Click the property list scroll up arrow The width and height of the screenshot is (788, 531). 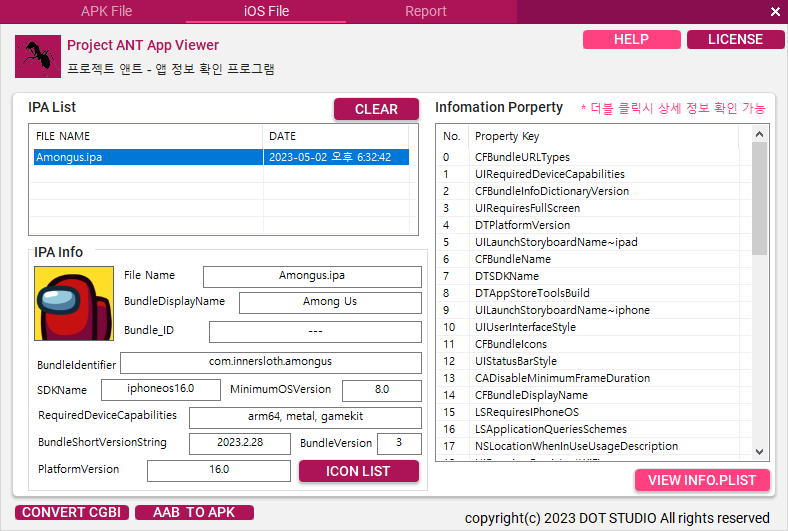click(759, 134)
